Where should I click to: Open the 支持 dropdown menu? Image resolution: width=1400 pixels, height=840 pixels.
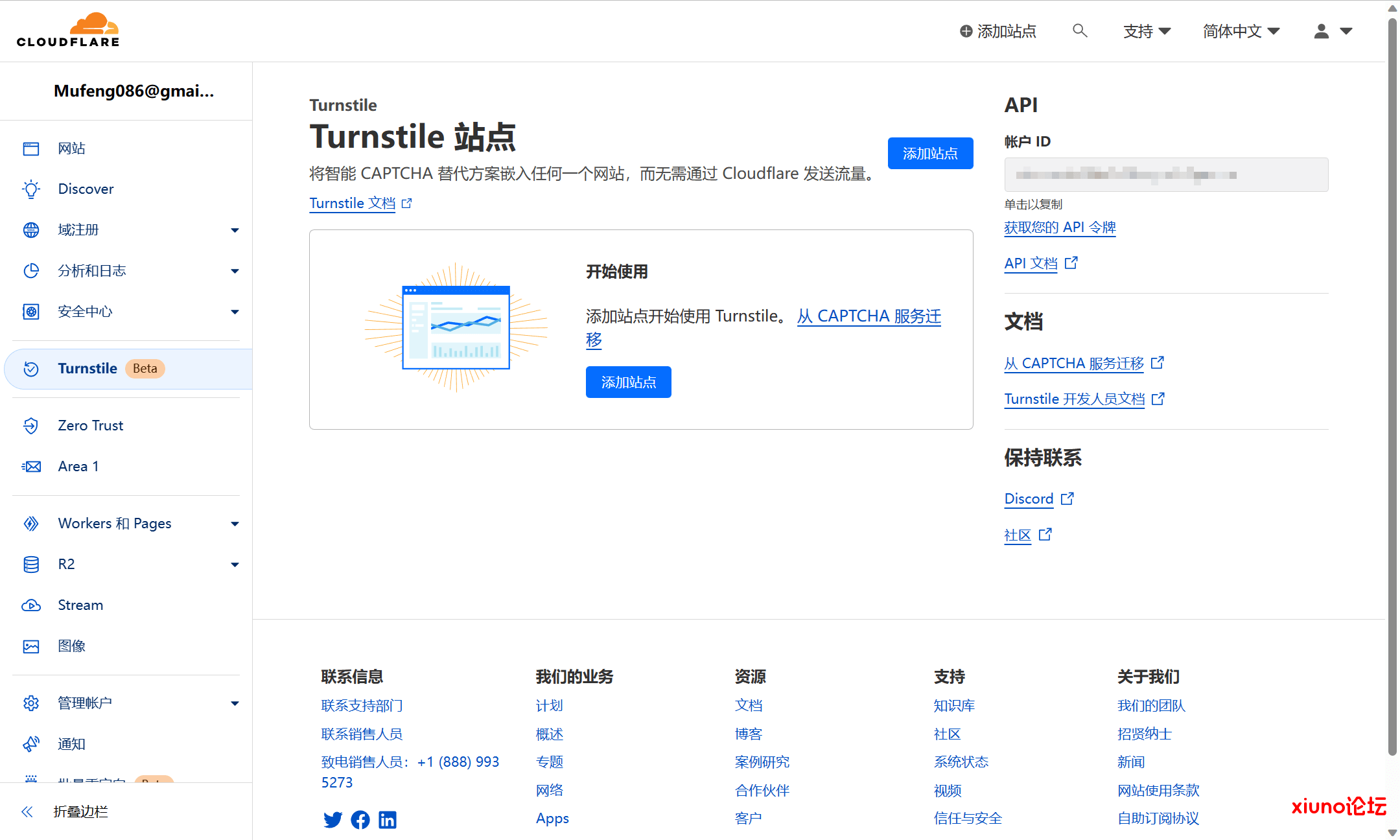pyautogui.click(x=1147, y=30)
